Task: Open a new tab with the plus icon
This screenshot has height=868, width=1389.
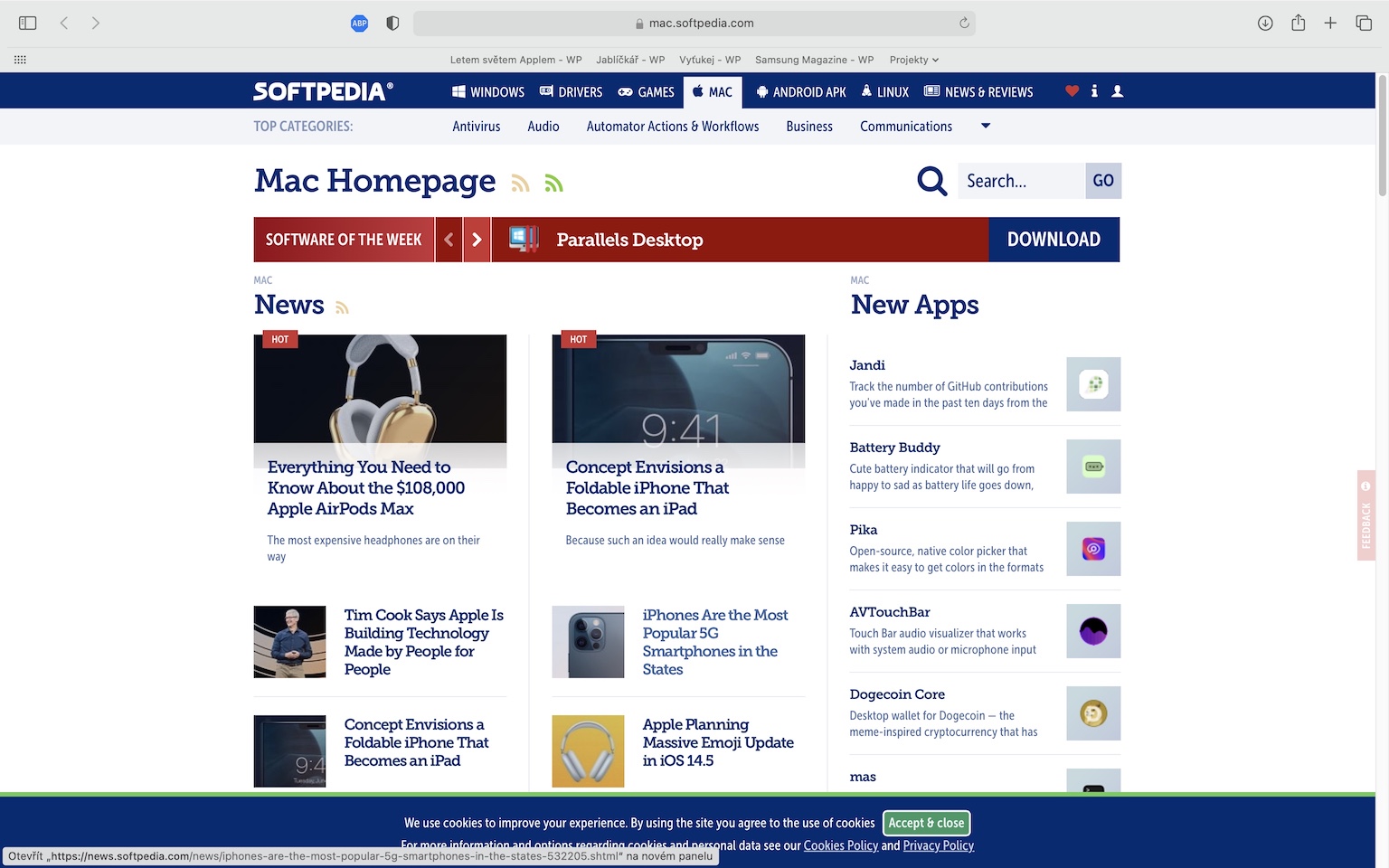Action: (x=1330, y=23)
